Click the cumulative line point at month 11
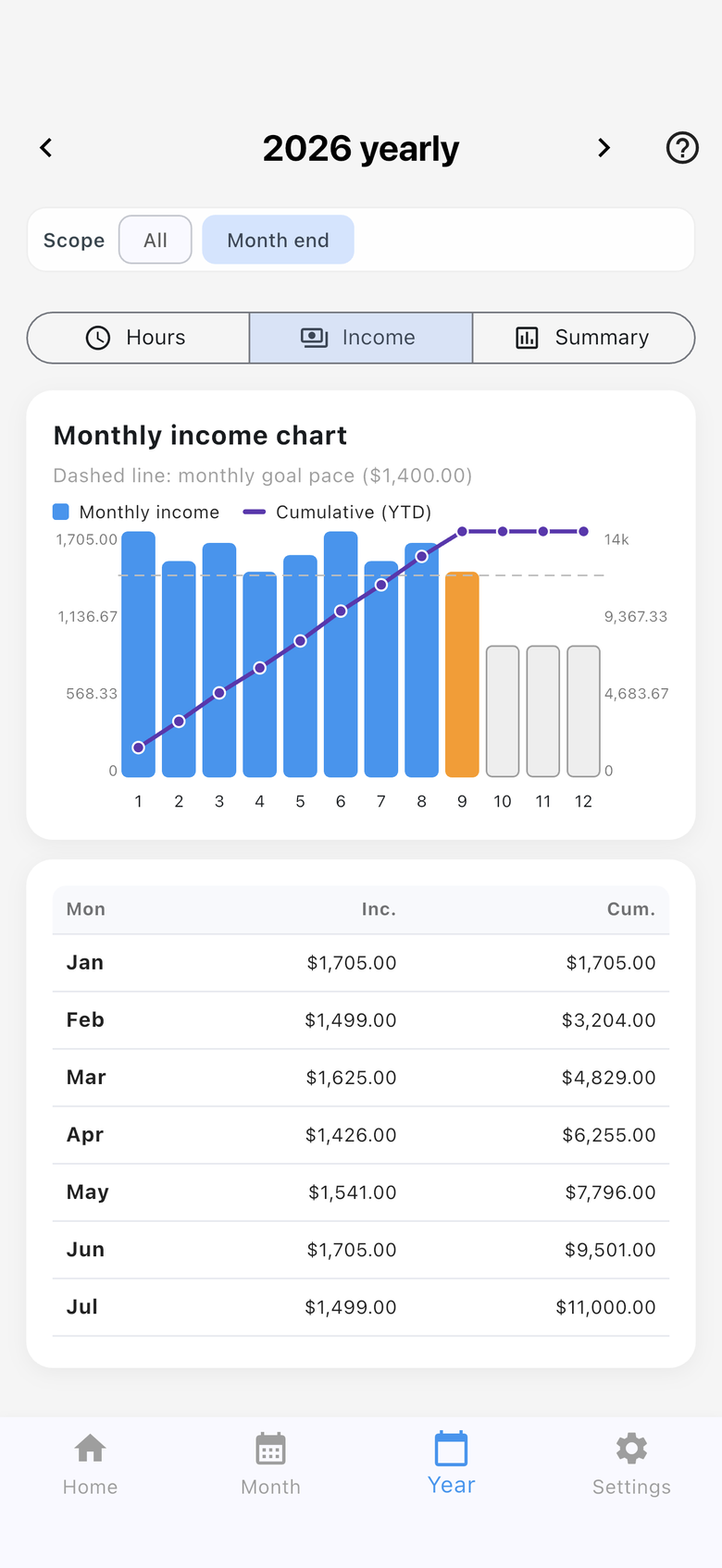Screen dimensions: 722x1568 click(543, 531)
